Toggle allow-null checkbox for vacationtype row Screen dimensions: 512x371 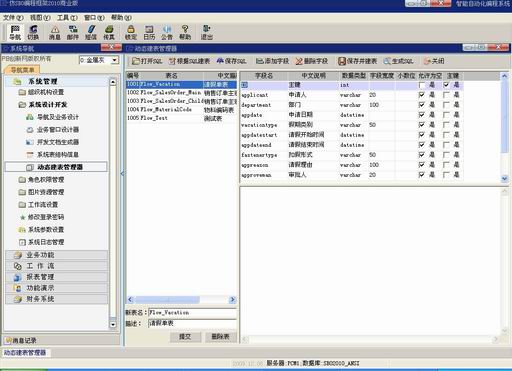point(422,125)
